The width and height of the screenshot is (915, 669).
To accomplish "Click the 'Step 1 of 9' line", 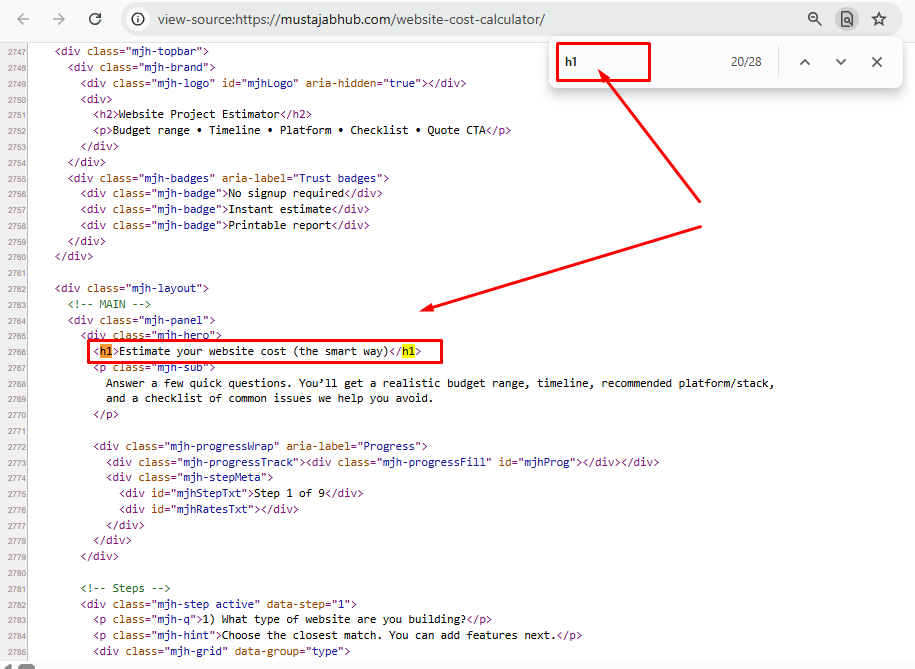I will tap(241, 493).
